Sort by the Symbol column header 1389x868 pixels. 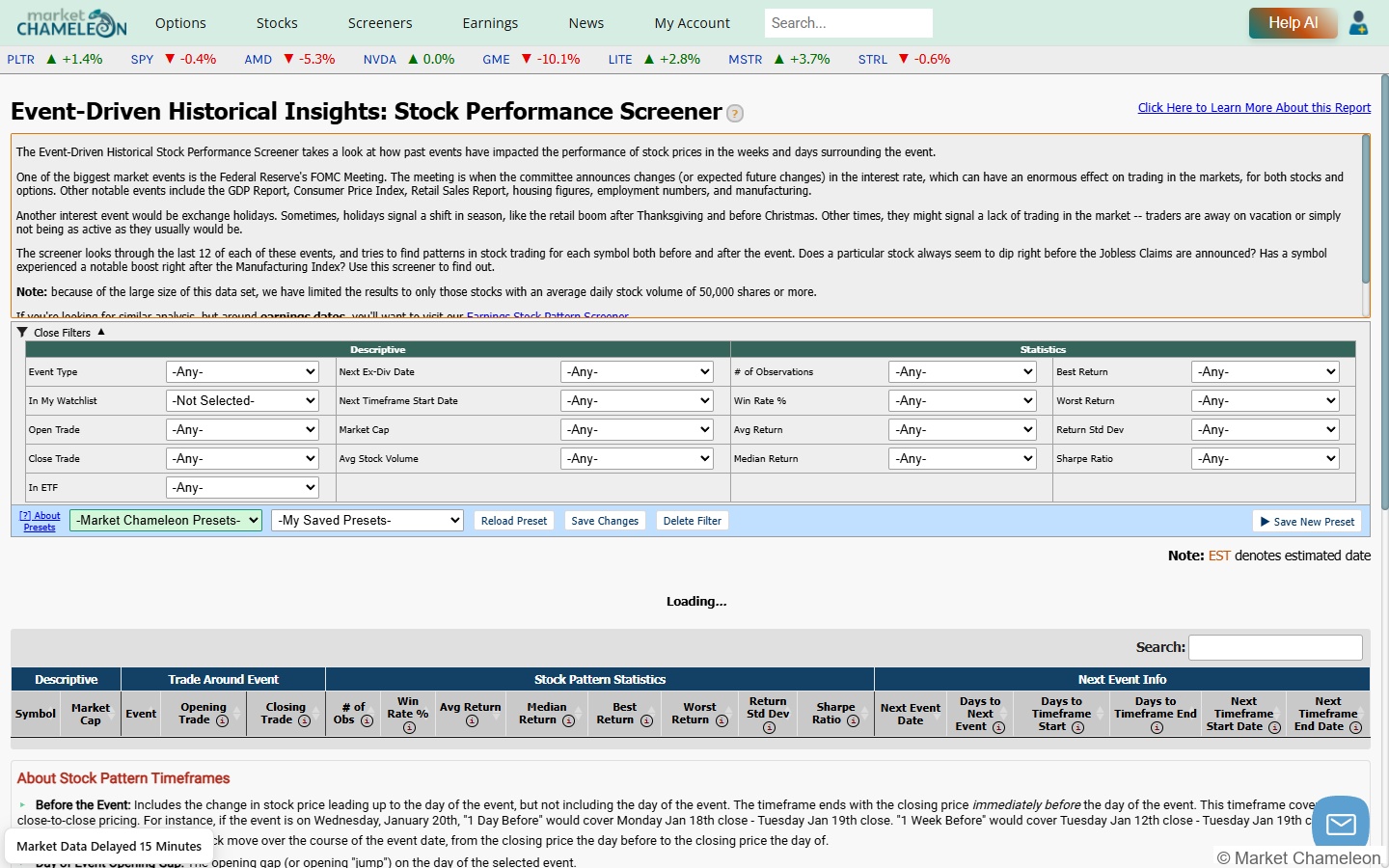coord(36,714)
